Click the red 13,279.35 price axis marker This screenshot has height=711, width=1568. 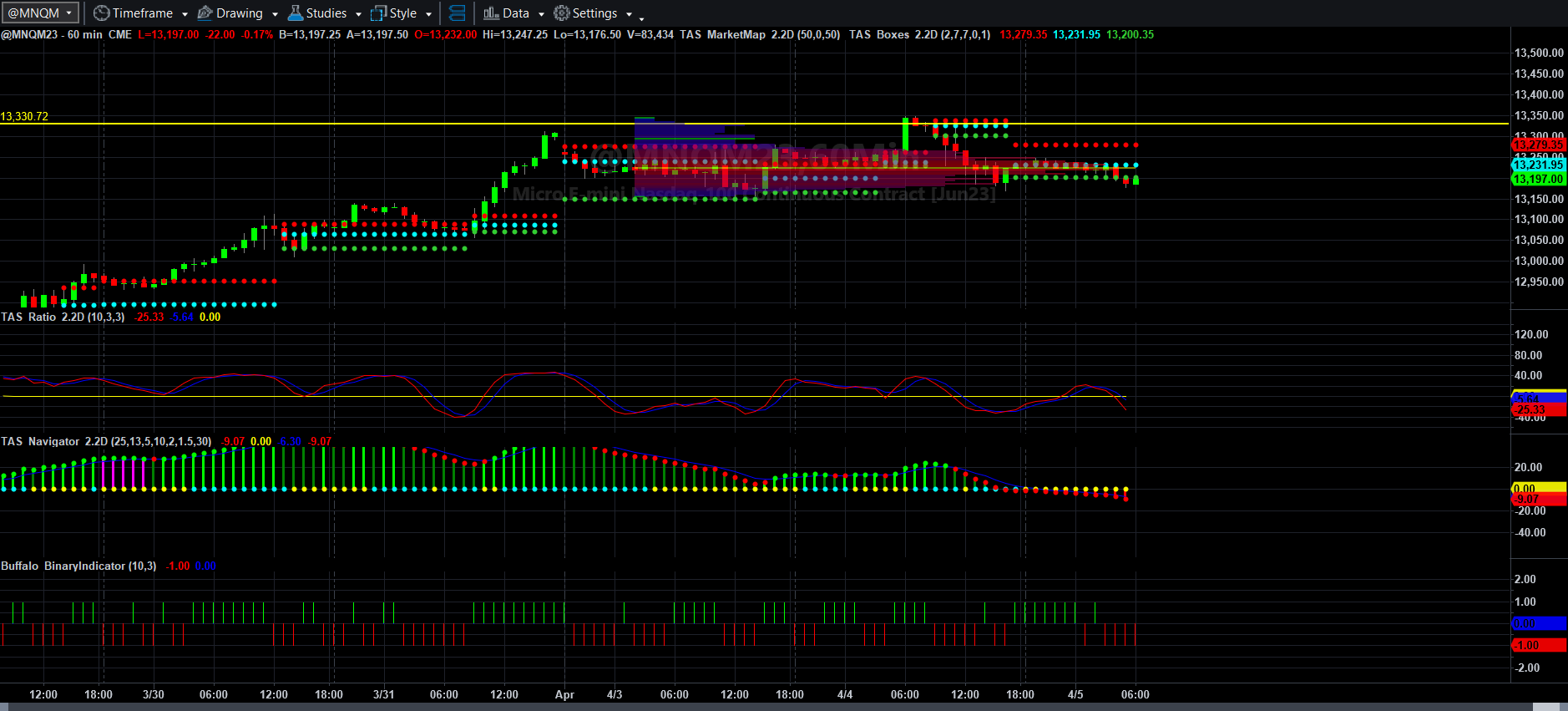coord(1539,145)
